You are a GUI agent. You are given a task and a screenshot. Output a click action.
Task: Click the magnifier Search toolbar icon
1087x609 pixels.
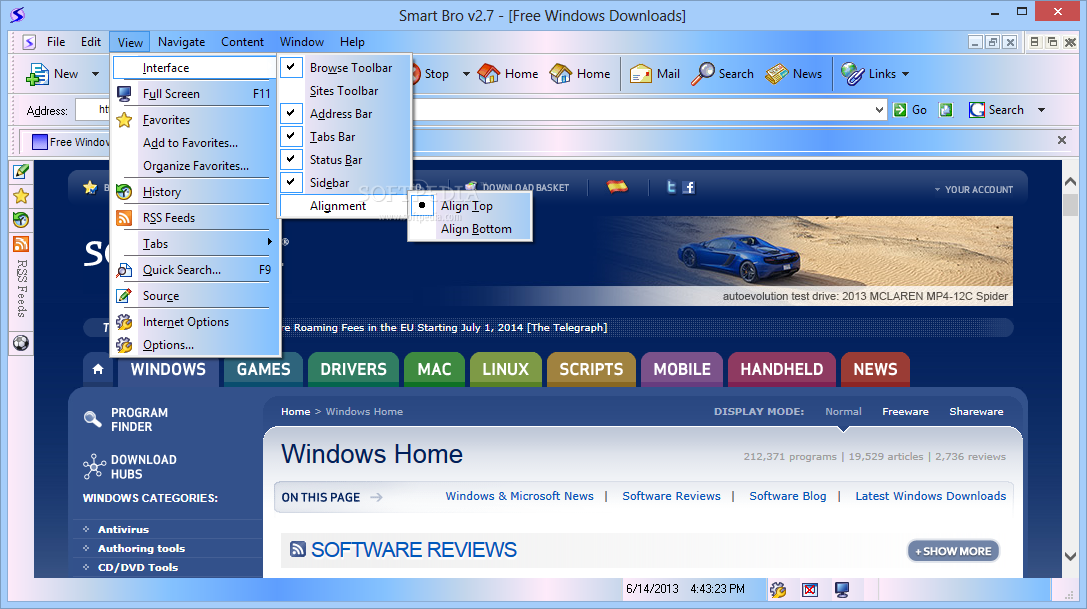point(702,74)
